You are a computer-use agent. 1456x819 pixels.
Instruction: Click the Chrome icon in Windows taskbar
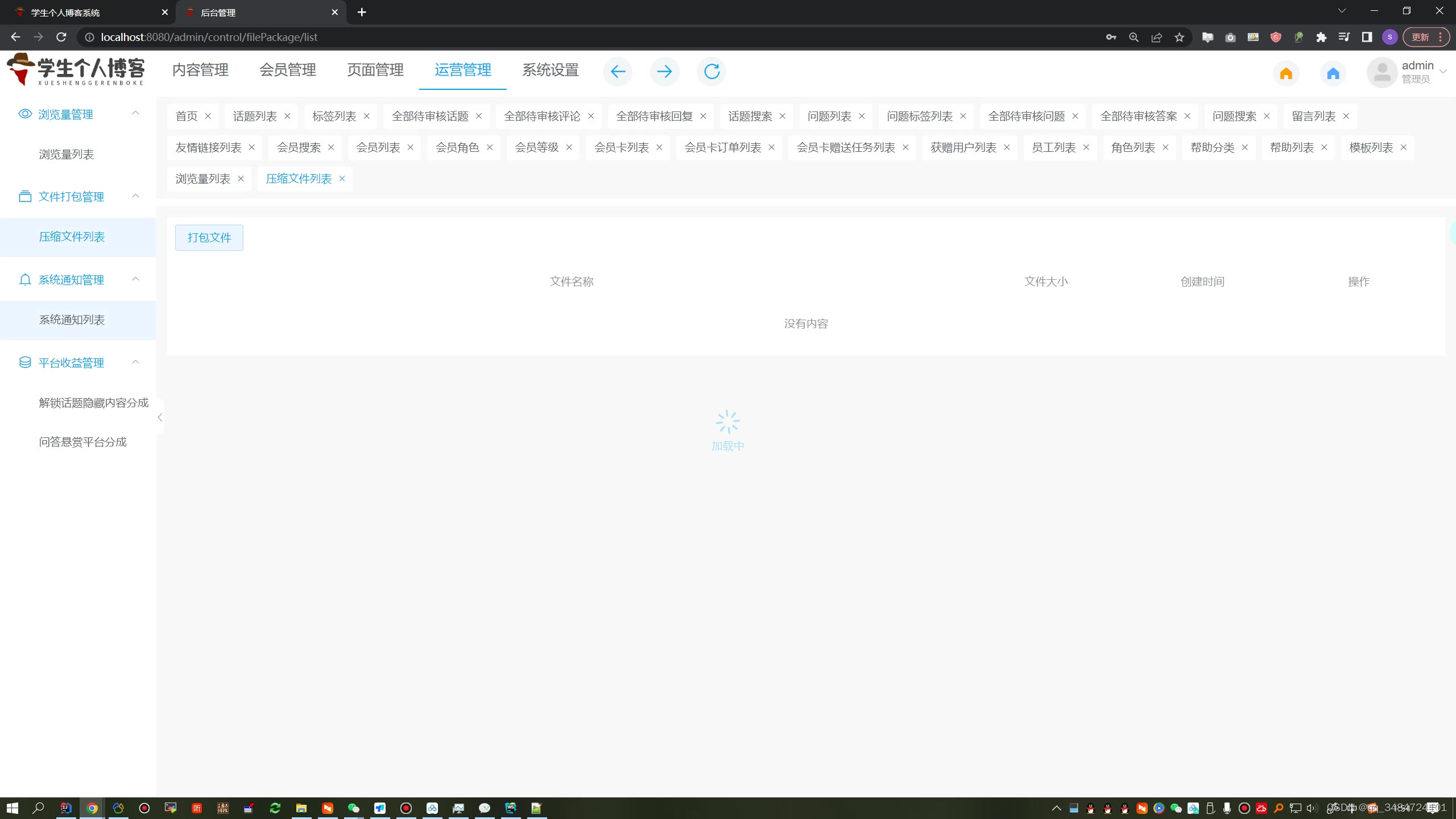pyautogui.click(x=92, y=808)
